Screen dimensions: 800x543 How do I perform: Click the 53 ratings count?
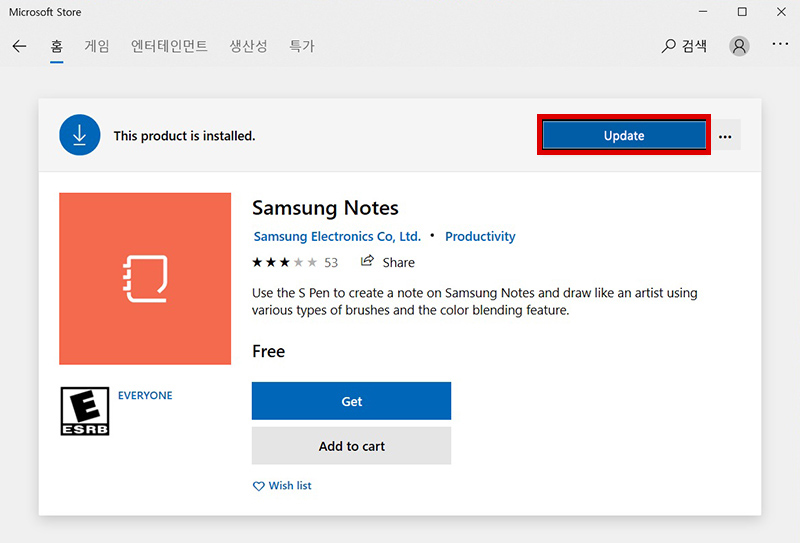331,263
